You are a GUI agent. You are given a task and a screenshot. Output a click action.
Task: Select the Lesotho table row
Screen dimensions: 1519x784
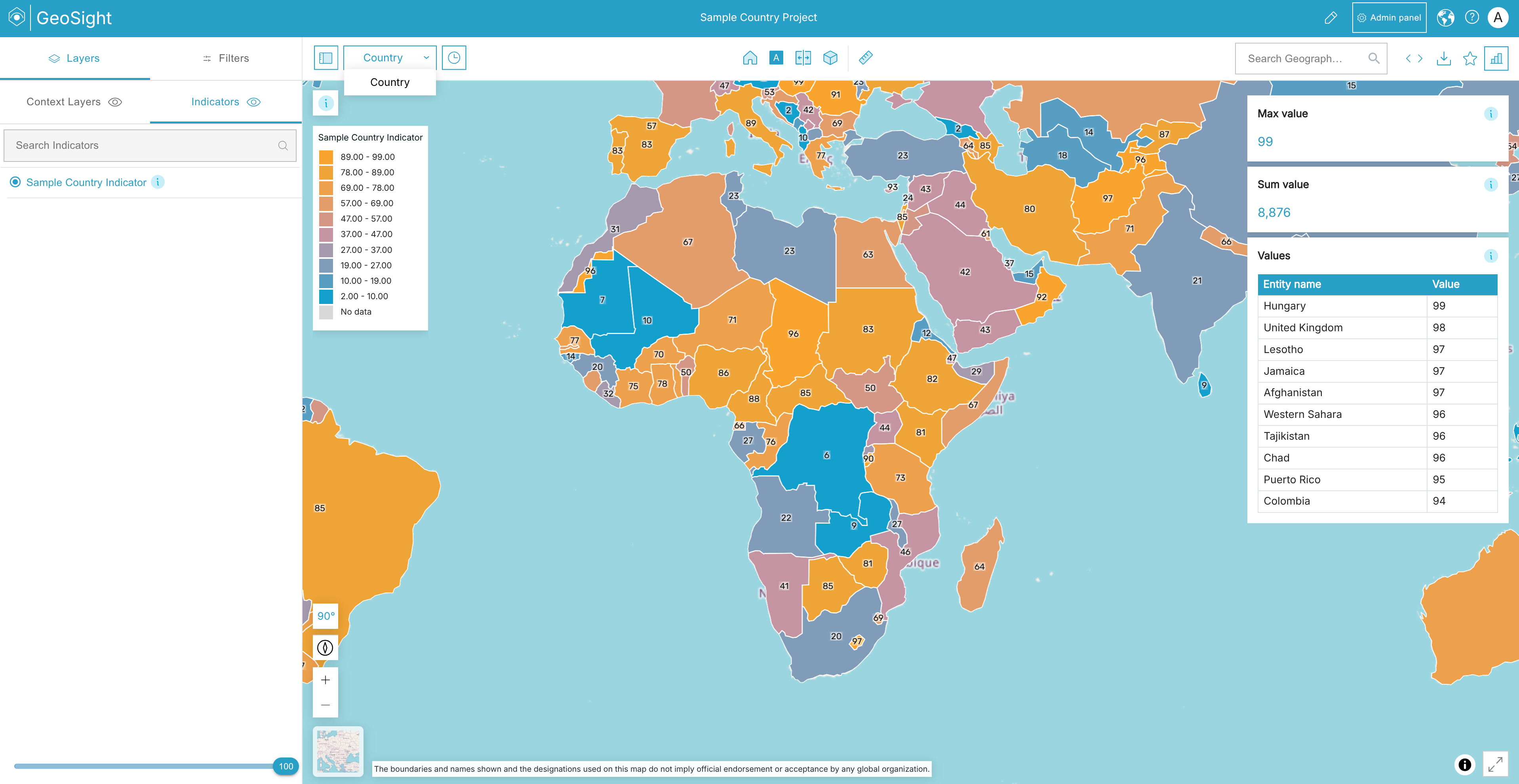[1378, 349]
